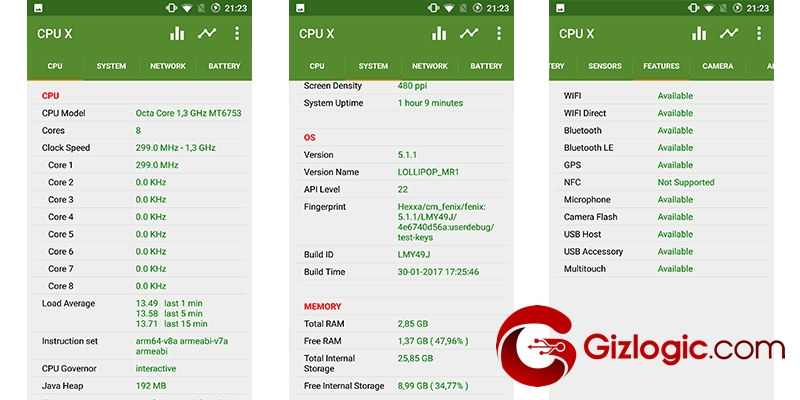
Task: Tap the Core 5 row
Action: pos(139,234)
